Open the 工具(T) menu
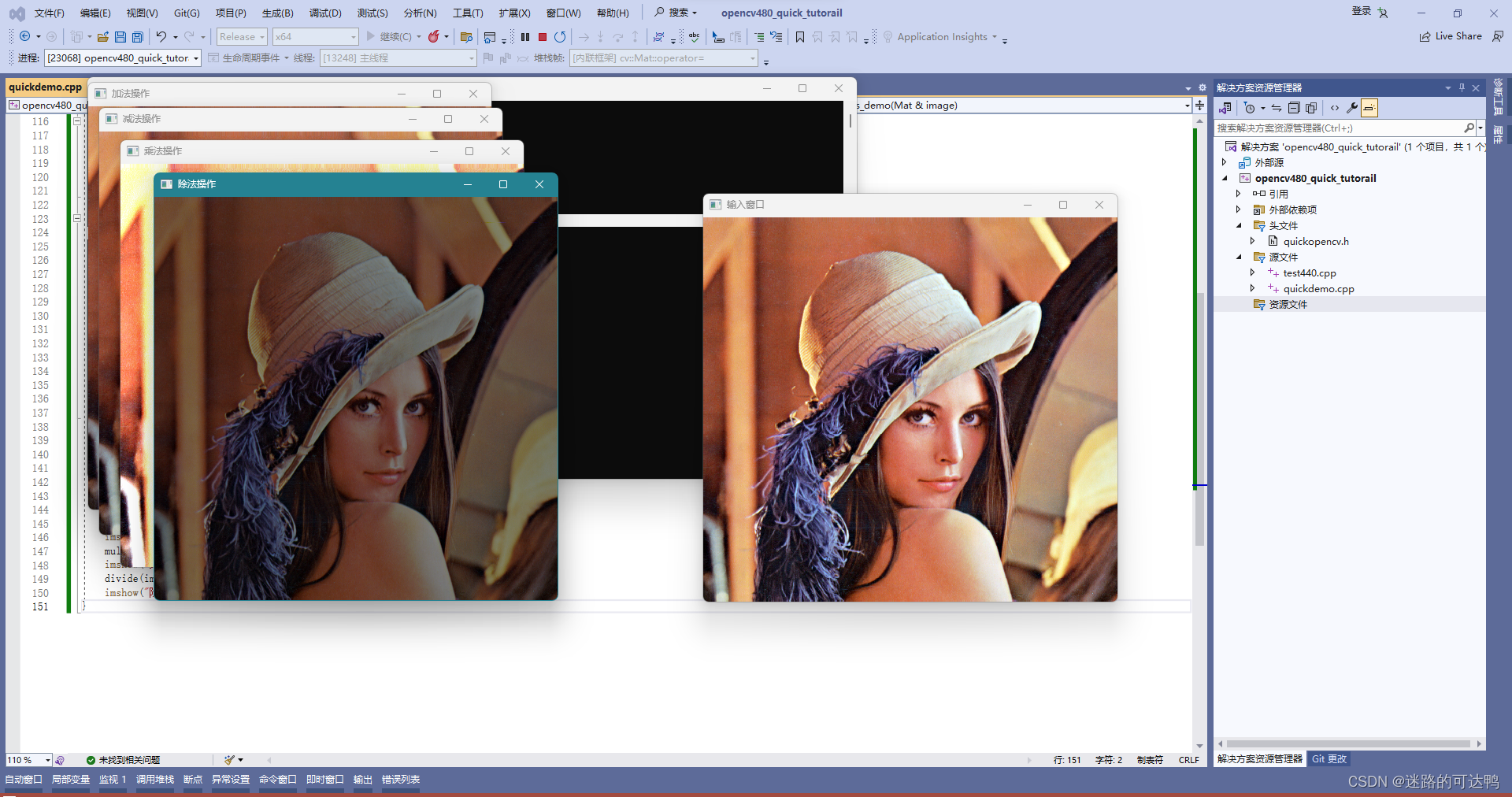This screenshot has height=797, width=1512. point(468,13)
